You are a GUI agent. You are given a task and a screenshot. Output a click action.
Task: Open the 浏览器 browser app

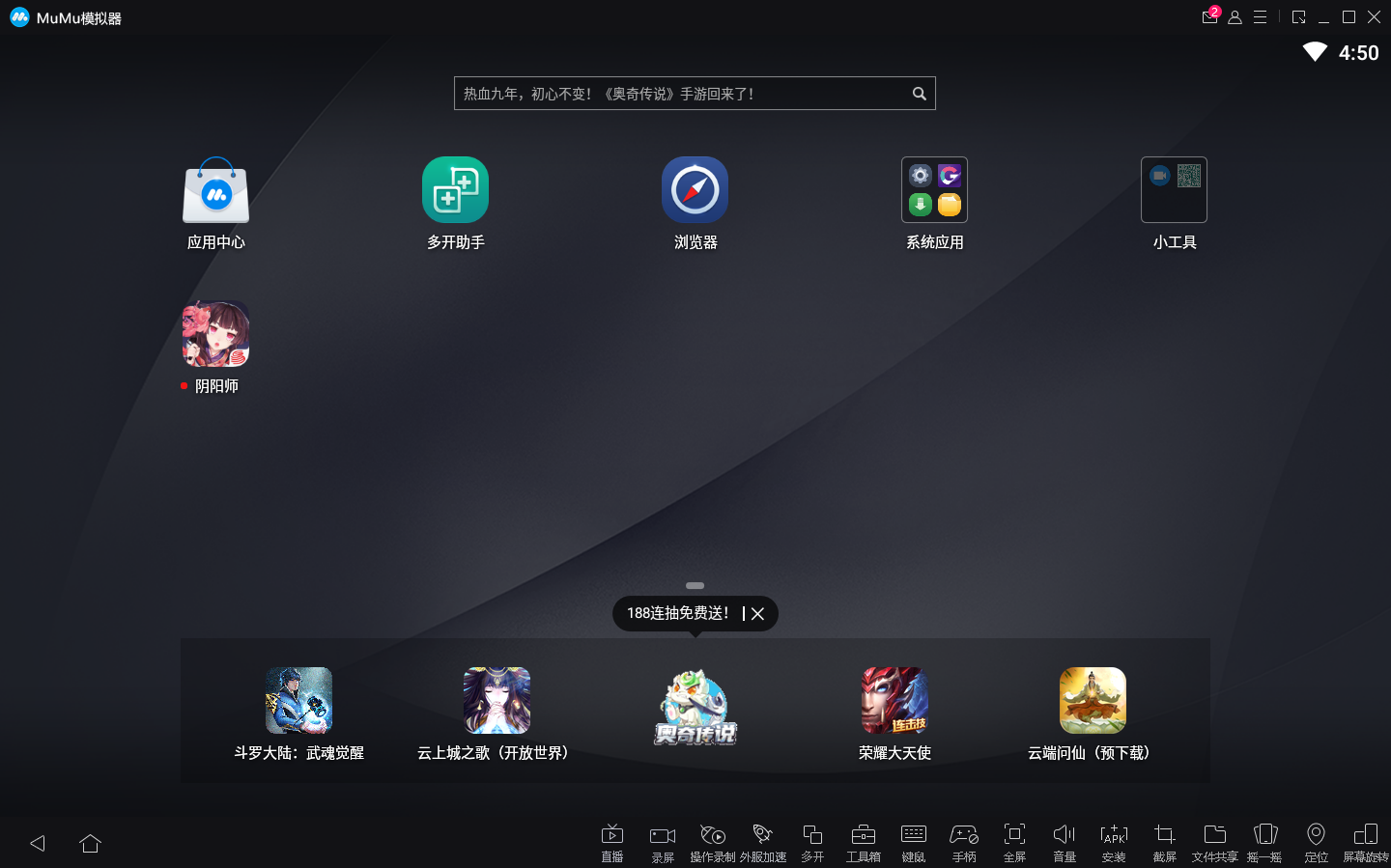[695, 190]
